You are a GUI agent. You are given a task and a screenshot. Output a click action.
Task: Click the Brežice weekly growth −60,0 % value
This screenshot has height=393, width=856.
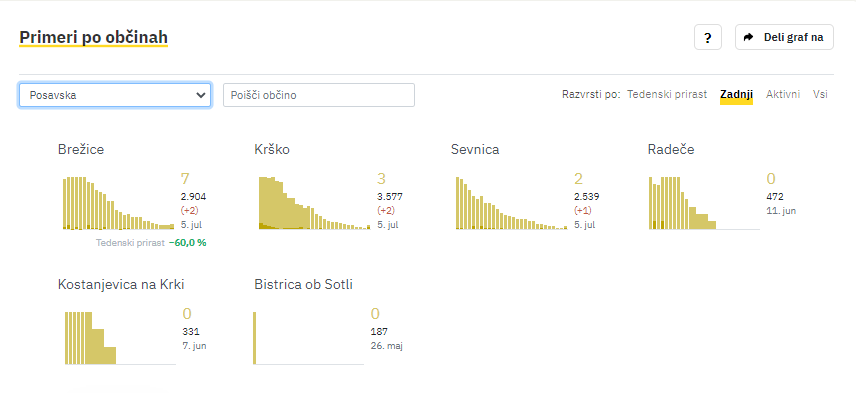[187, 243]
